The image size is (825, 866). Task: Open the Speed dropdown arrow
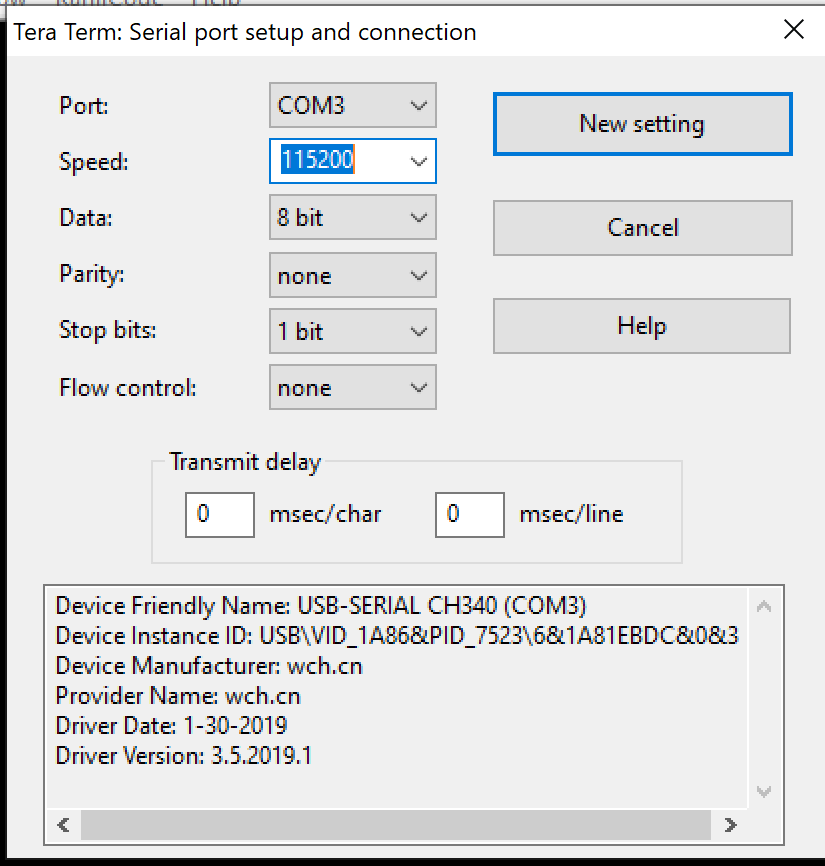pyautogui.click(x=419, y=161)
